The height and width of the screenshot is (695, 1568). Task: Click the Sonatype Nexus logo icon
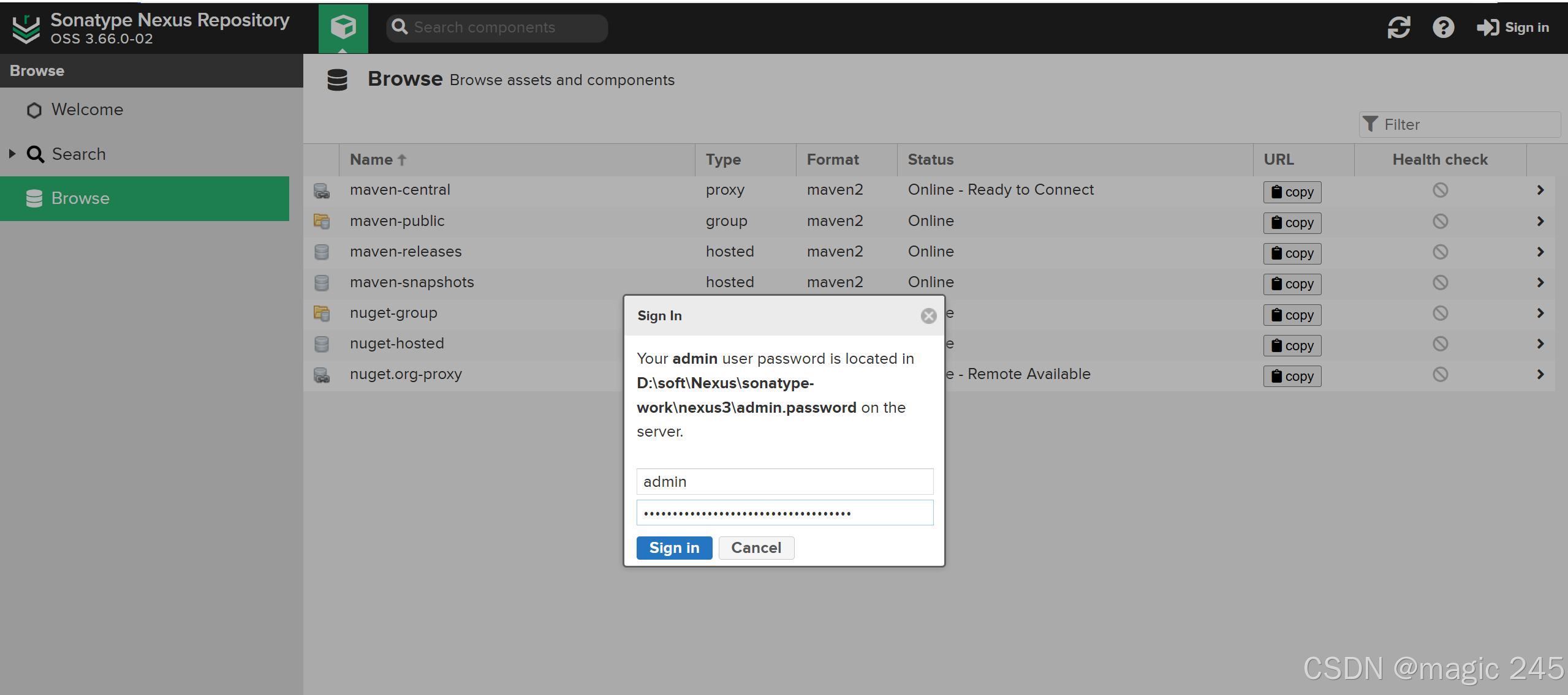26,29
